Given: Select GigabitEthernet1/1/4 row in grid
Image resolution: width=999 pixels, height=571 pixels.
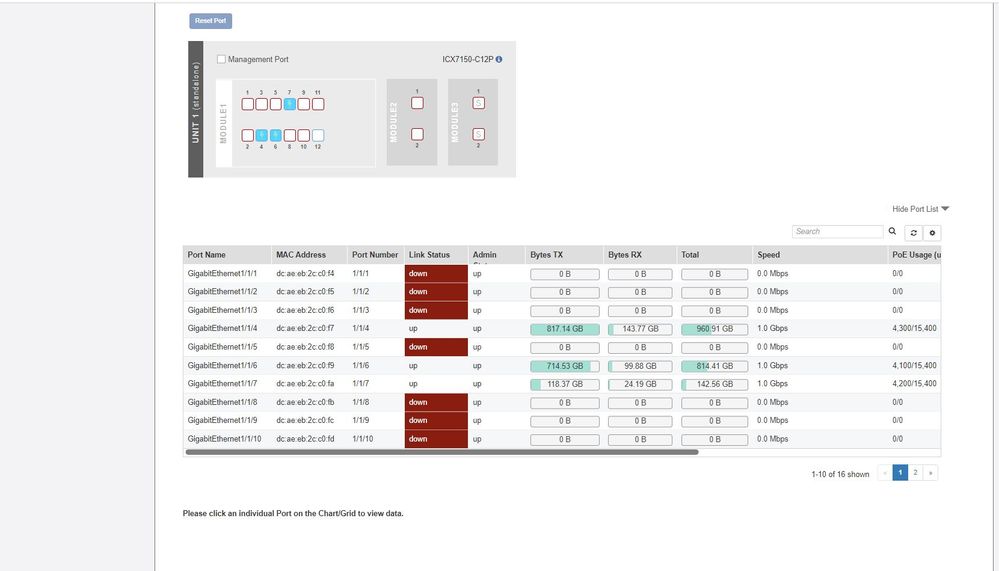Looking at the screenshot, I should 222,328.
